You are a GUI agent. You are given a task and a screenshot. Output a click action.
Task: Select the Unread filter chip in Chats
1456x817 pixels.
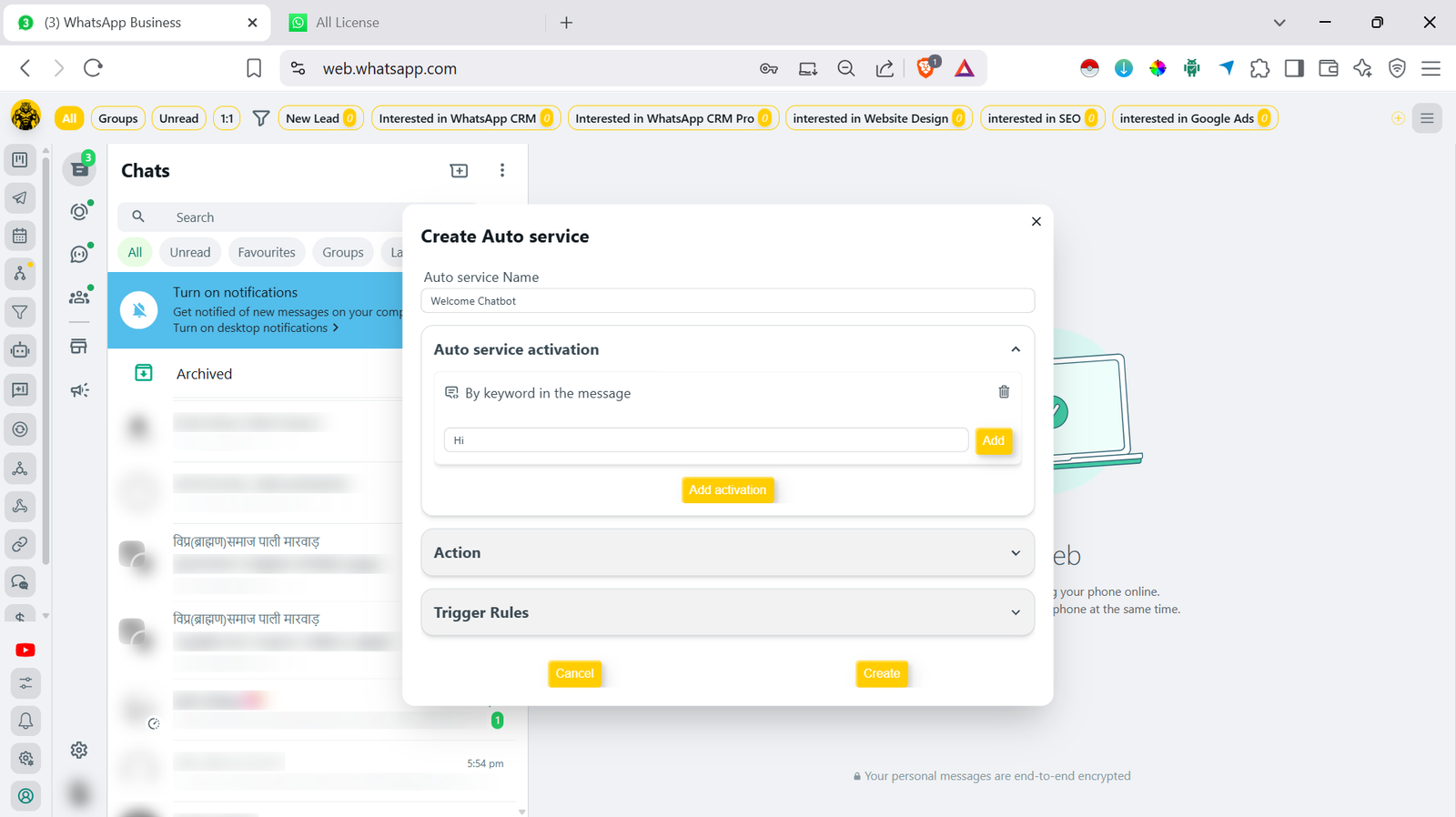[189, 253]
